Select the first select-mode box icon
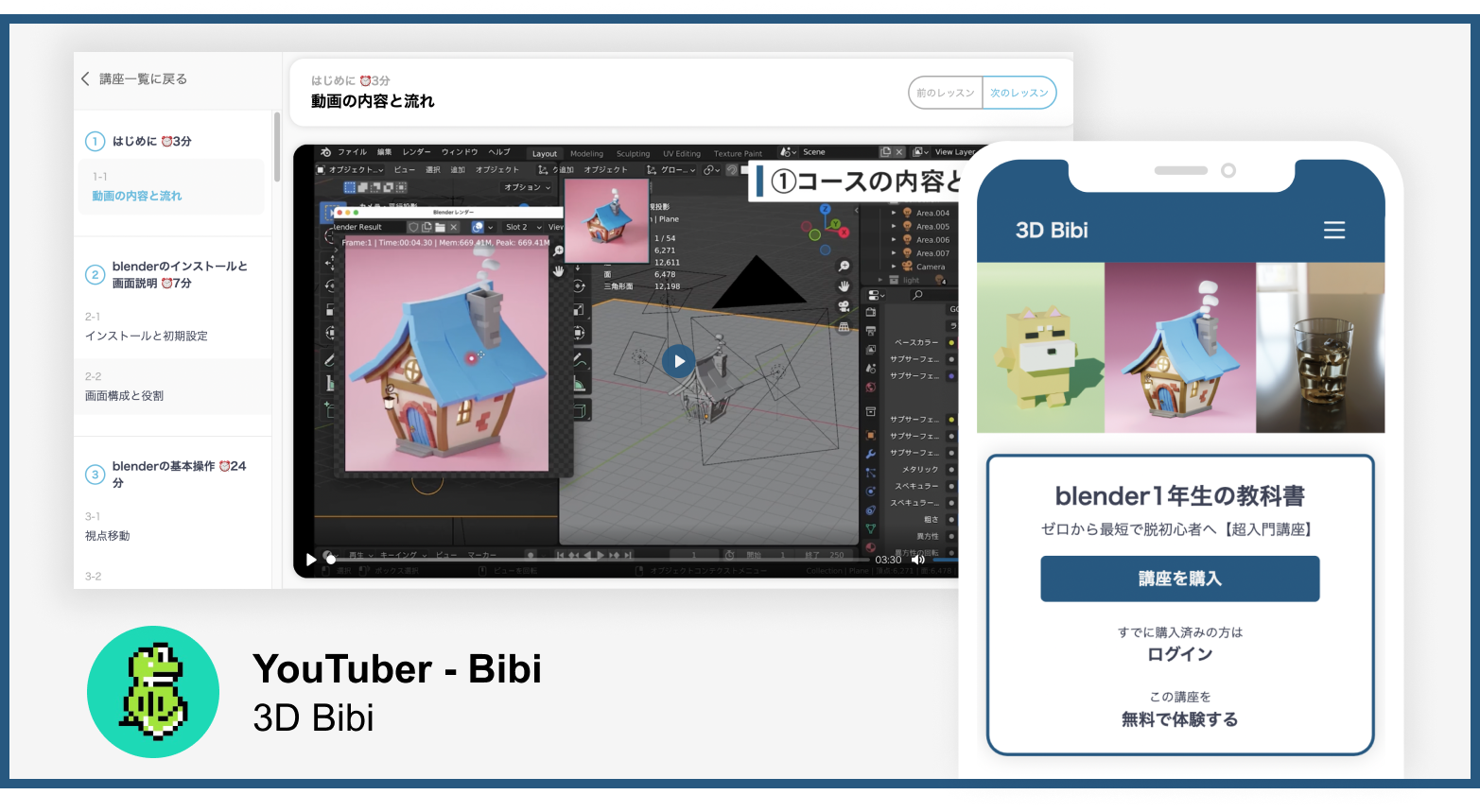 [349, 187]
